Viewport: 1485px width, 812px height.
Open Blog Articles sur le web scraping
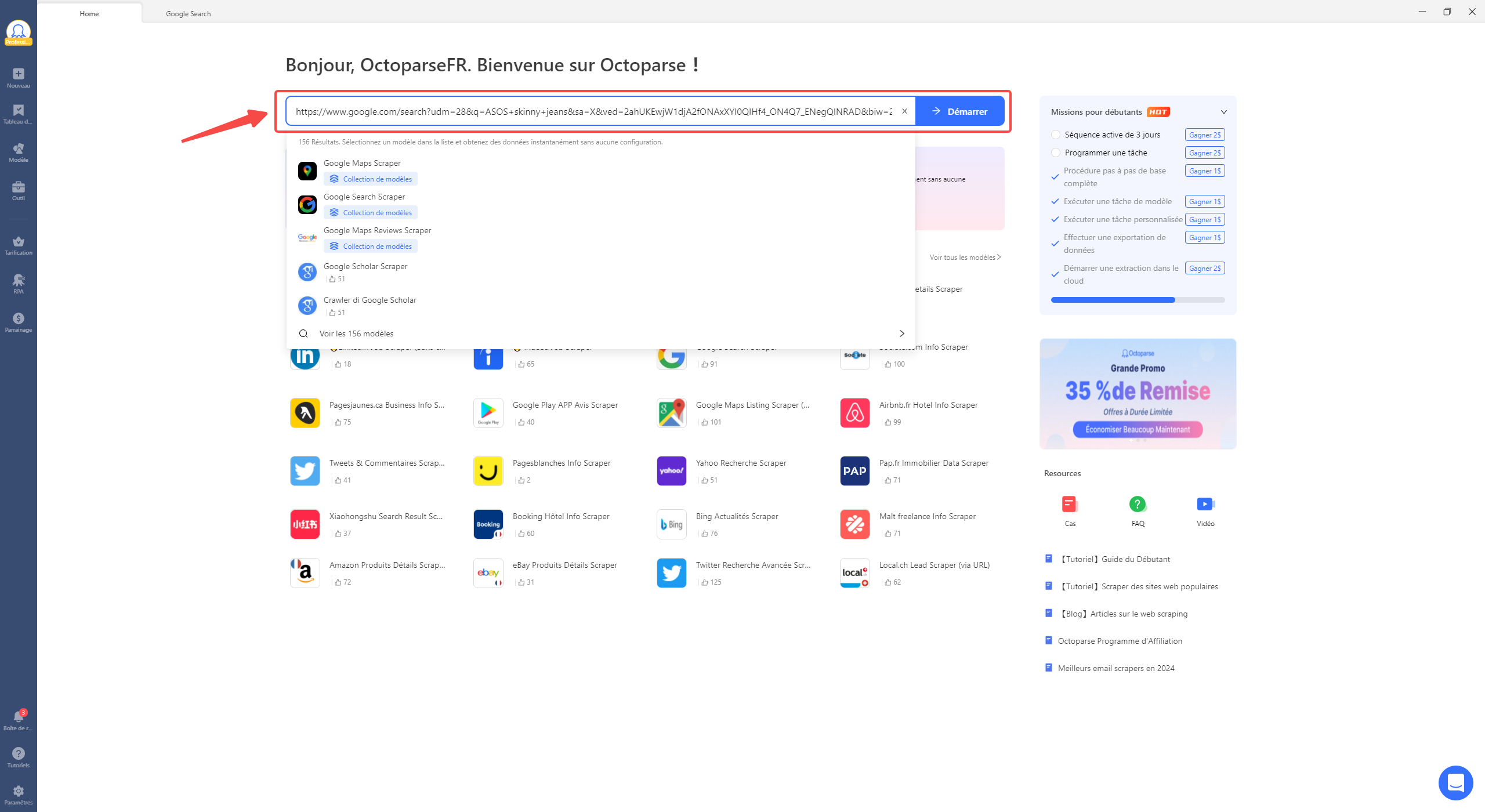[x=1122, y=614]
